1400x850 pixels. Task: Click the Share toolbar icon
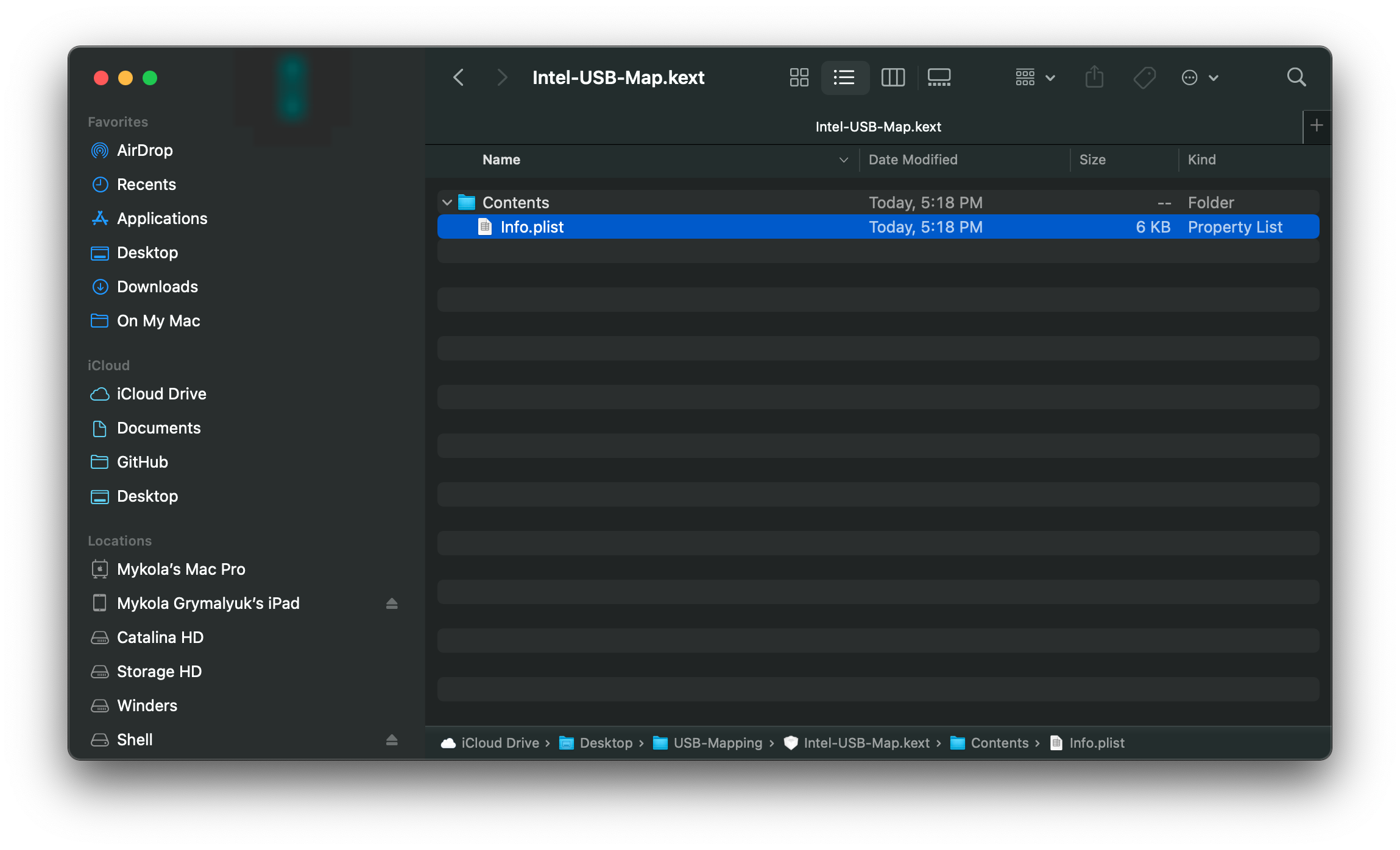(1094, 77)
